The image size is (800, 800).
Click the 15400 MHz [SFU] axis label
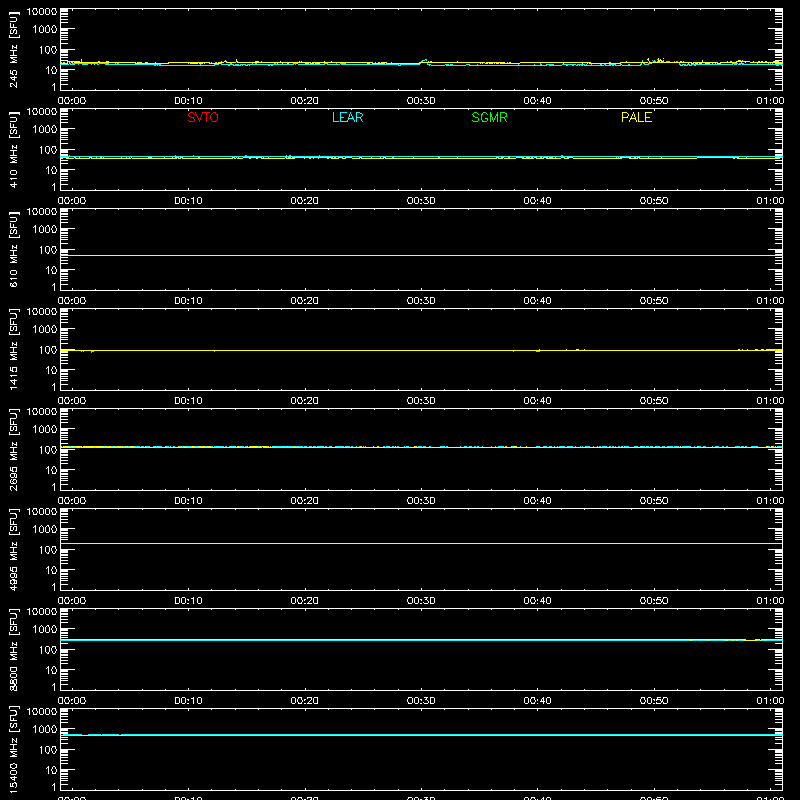[x=13, y=749]
